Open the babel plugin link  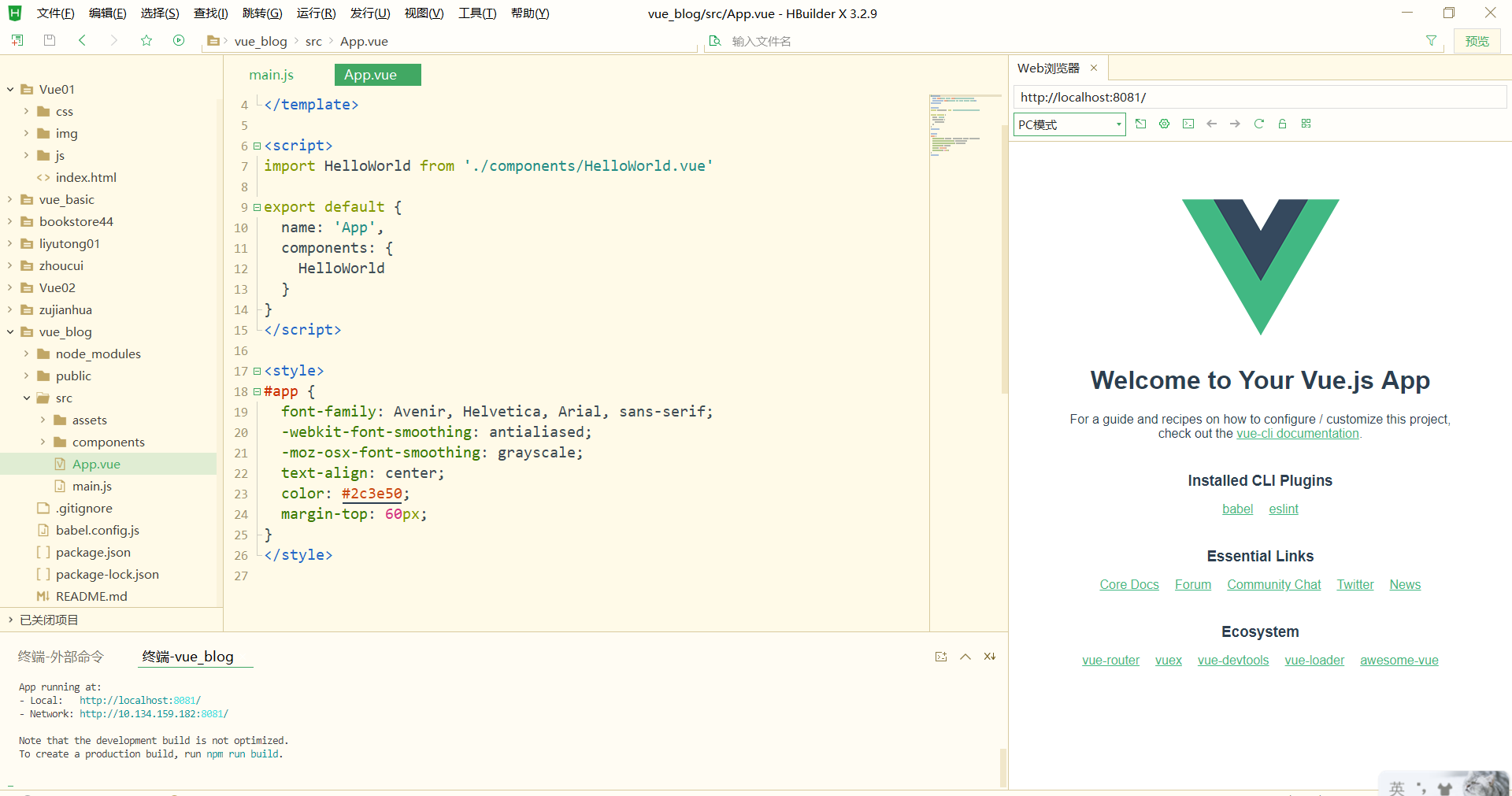pos(1237,509)
